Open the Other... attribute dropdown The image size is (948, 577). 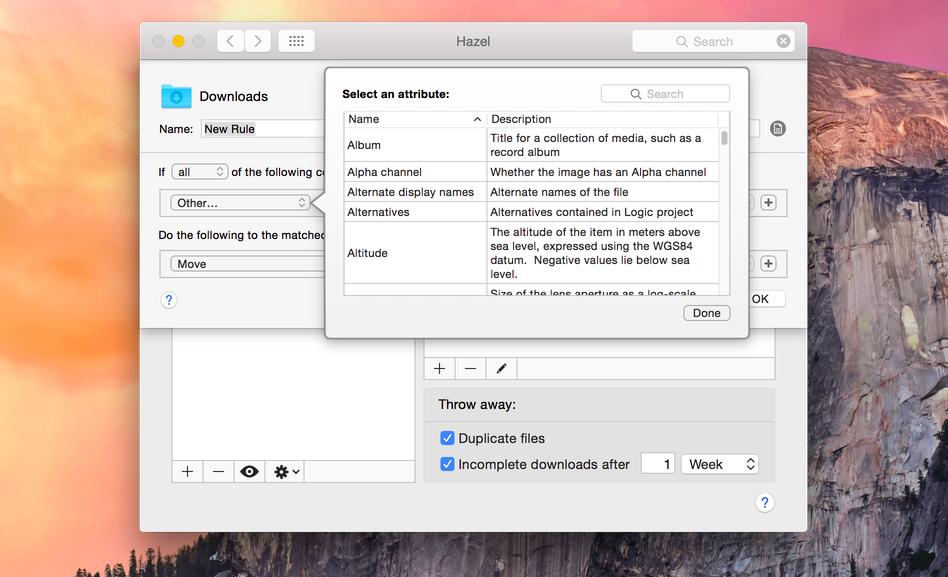coord(240,203)
